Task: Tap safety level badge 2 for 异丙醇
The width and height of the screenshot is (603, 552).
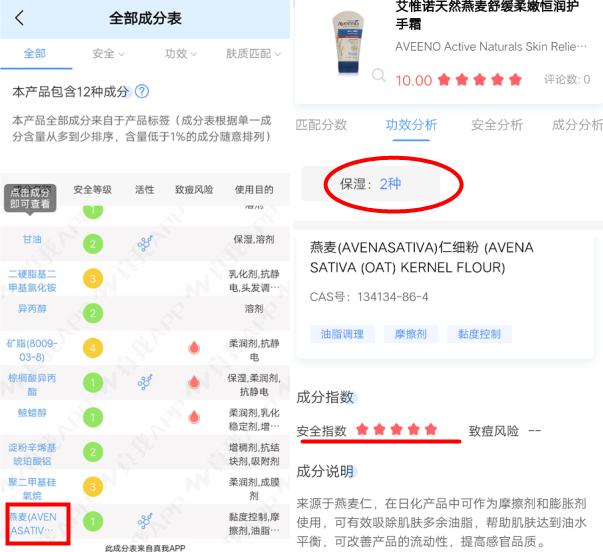Action: (x=93, y=313)
